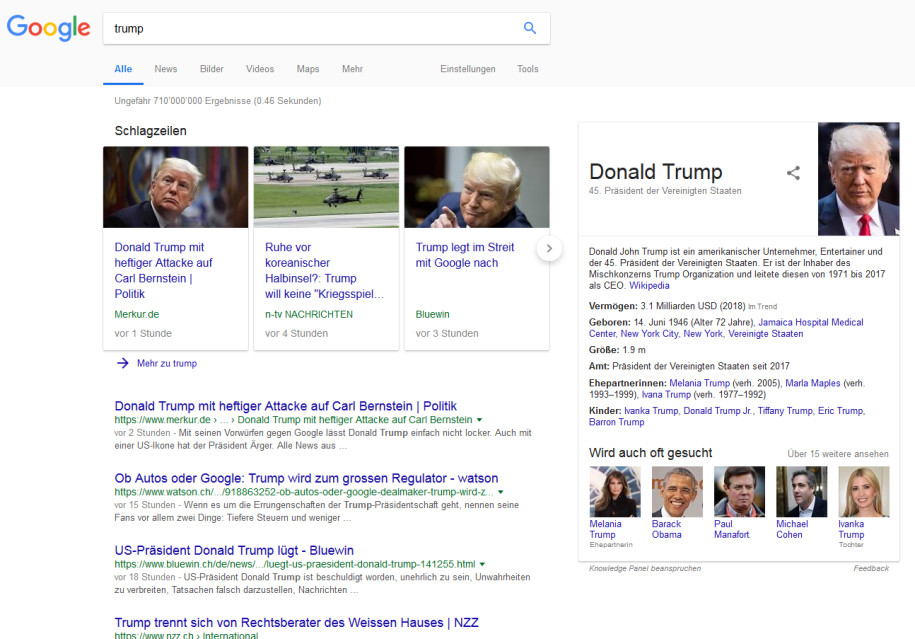The width and height of the screenshot is (915, 639).
Task: Click Donald Trump portrait in knowledge panel
Action: (x=858, y=179)
